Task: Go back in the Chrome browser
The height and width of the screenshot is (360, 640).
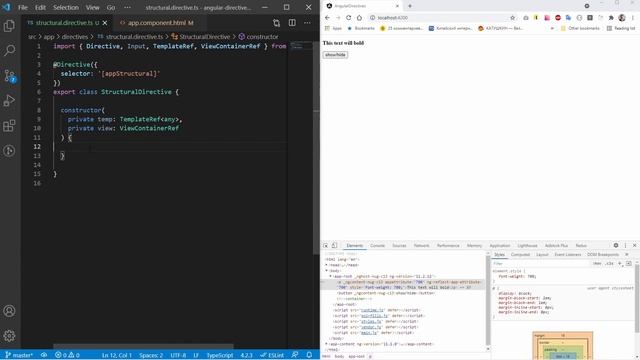Action: point(327,18)
